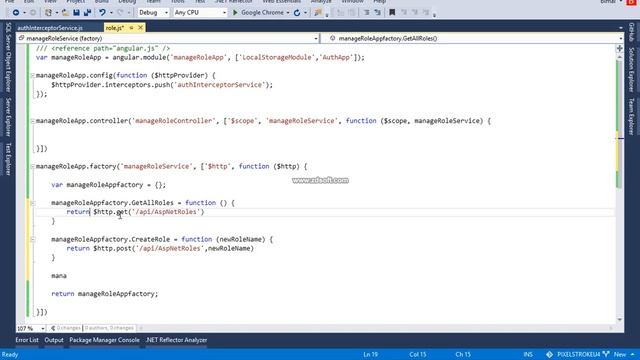The image size is (640, 360).
Task: Open the .NET Reflector Analyzer tab
Action: [176, 340]
